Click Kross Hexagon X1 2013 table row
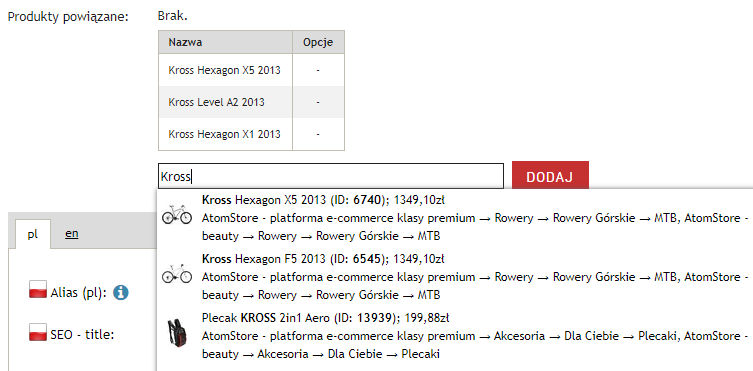This screenshot has height=371, width=753. pyautogui.click(x=251, y=134)
